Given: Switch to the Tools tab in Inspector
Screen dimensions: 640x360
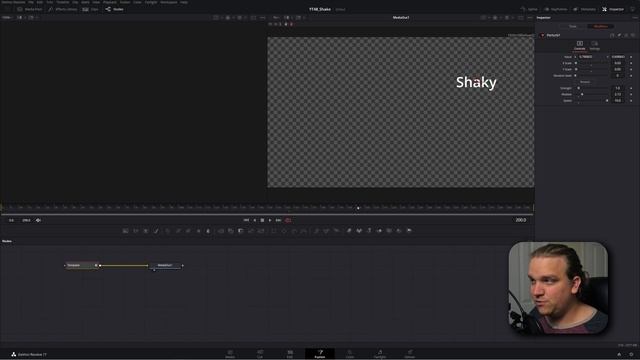Looking at the screenshot, I should [573, 27].
